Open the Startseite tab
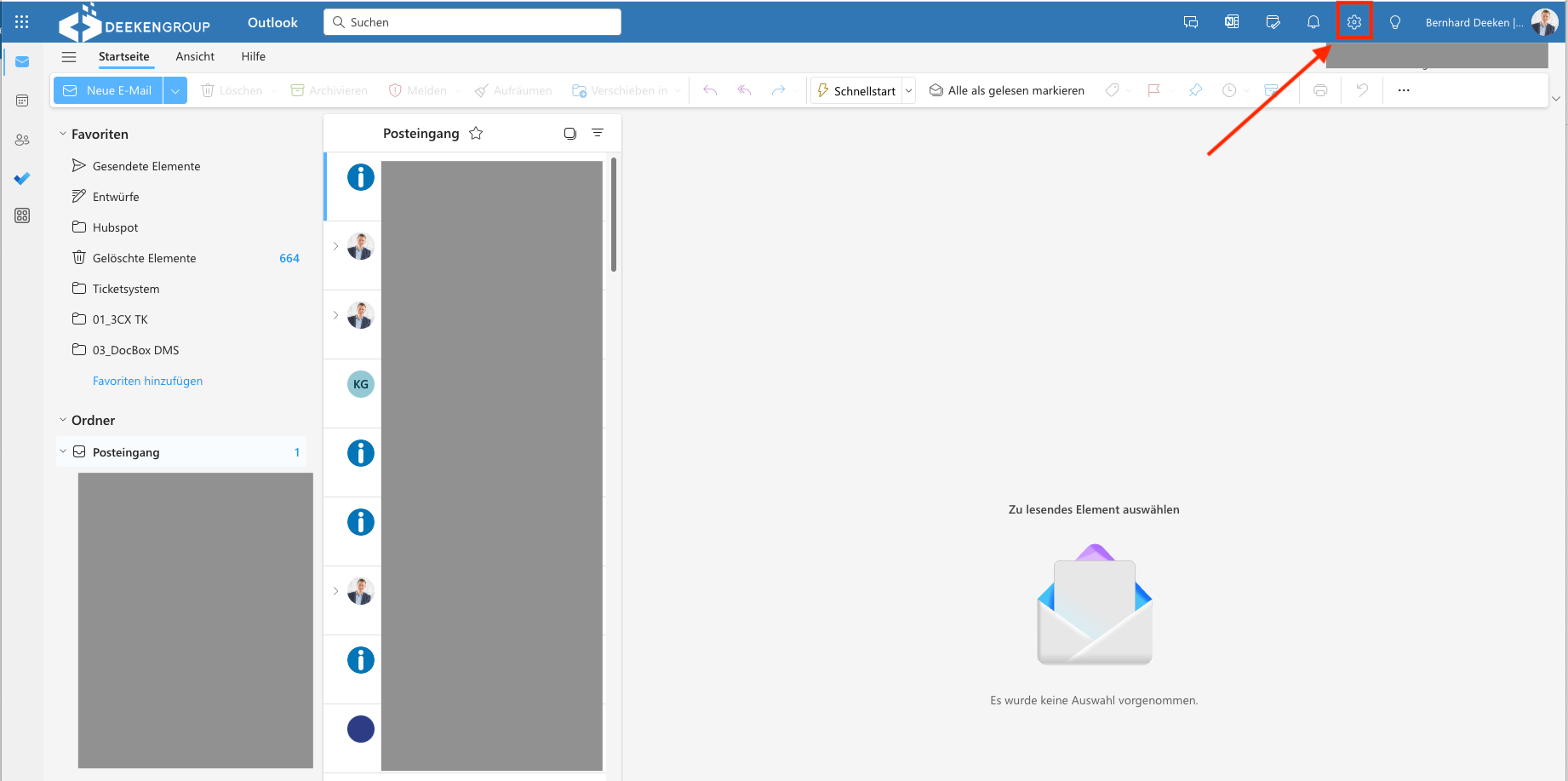This screenshot has height=781, width=1568. (x=123, y=56)
